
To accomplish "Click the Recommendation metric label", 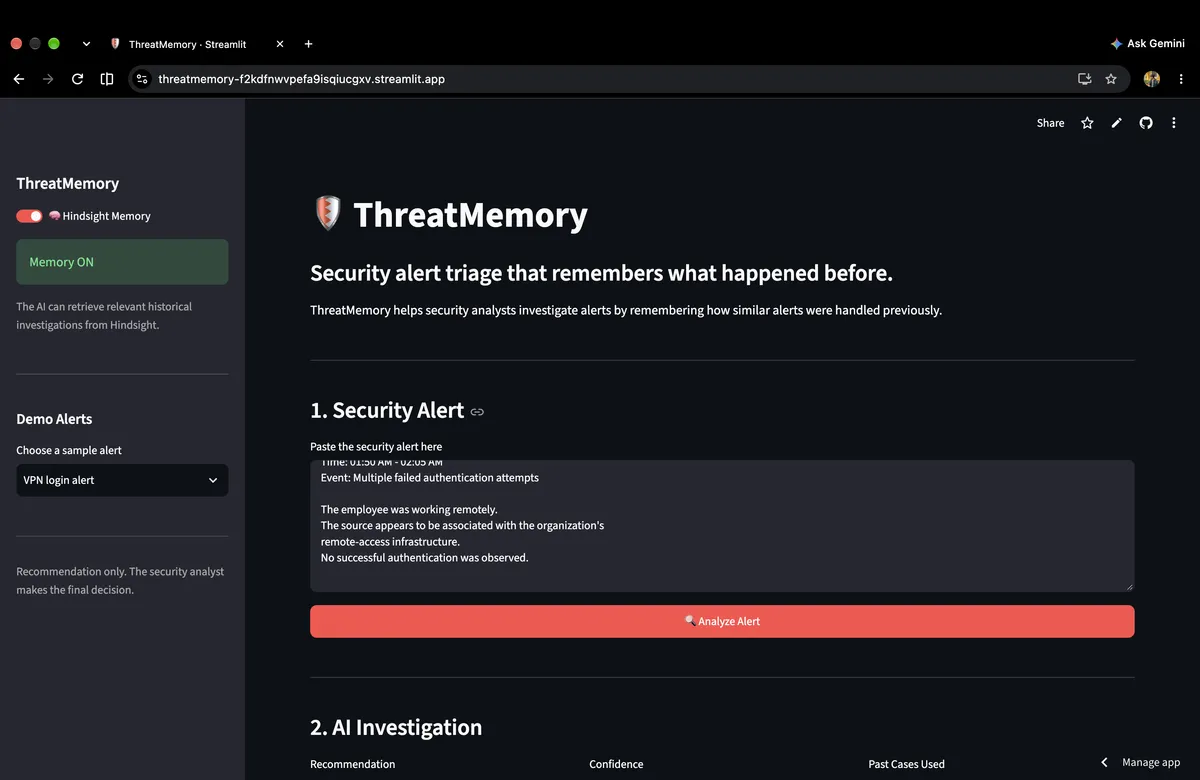I will pos(353,764).
